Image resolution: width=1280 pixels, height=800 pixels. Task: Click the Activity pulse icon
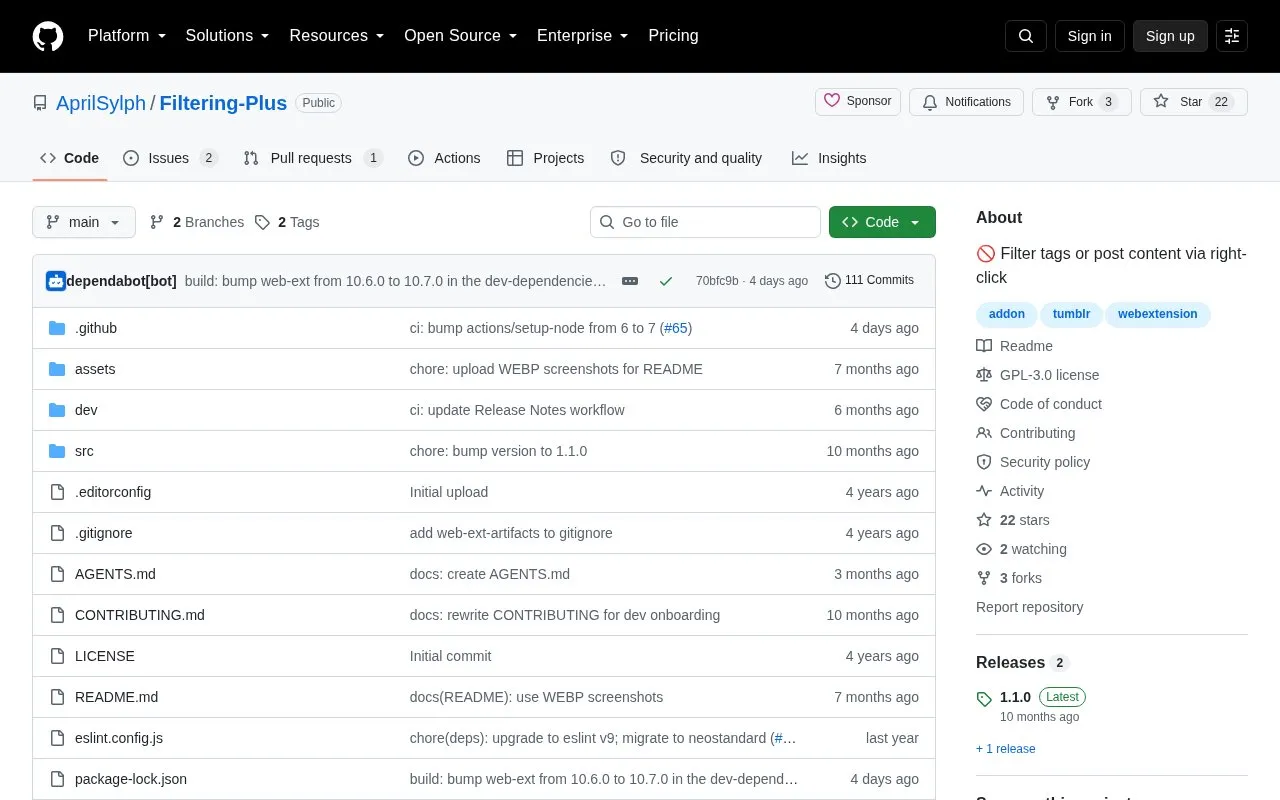coord(984,491)
